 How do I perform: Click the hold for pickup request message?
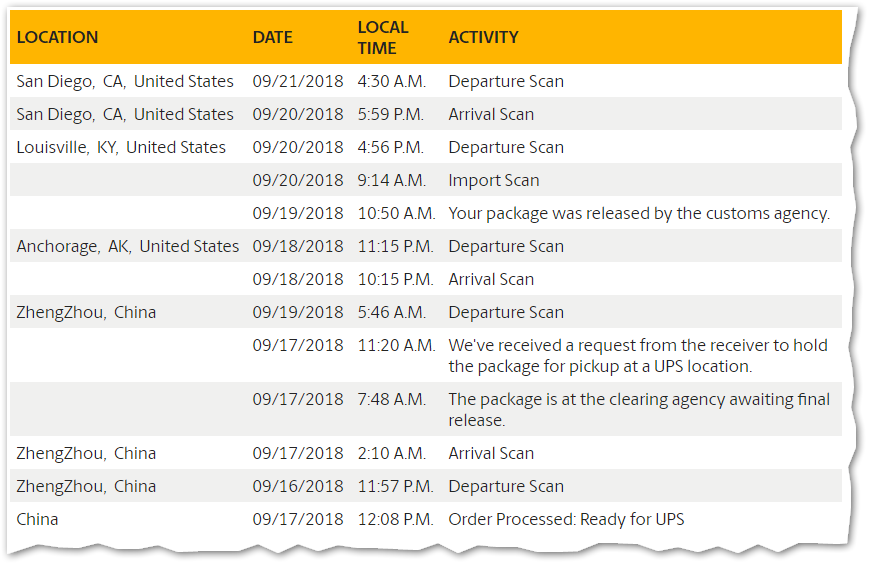(x=638, y=355)
